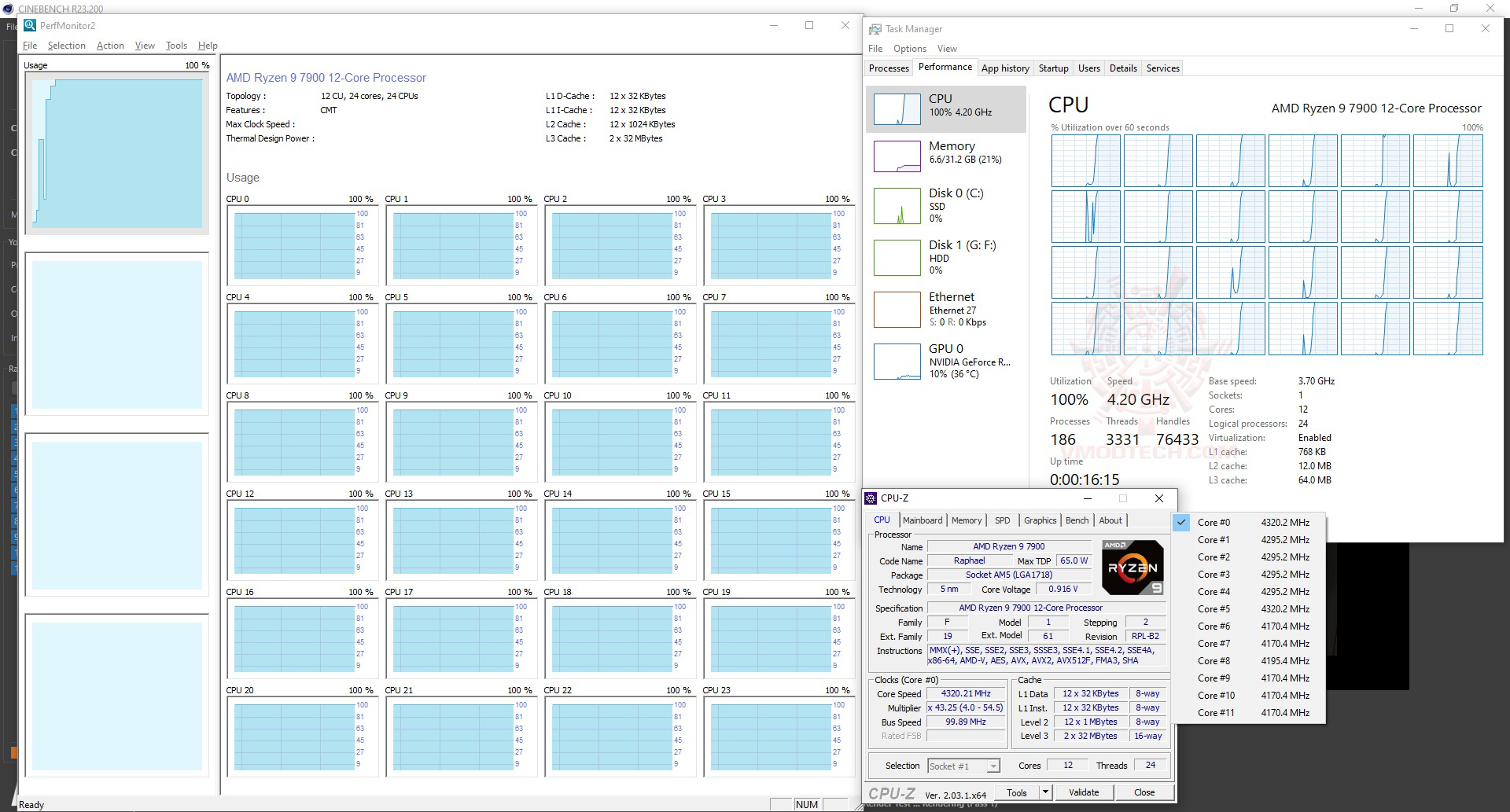Viewport: 1510px width, 812px height.
Task: Expand the CPU-Z Tools dropdown arrow
Action: (x=1045, y=792)
